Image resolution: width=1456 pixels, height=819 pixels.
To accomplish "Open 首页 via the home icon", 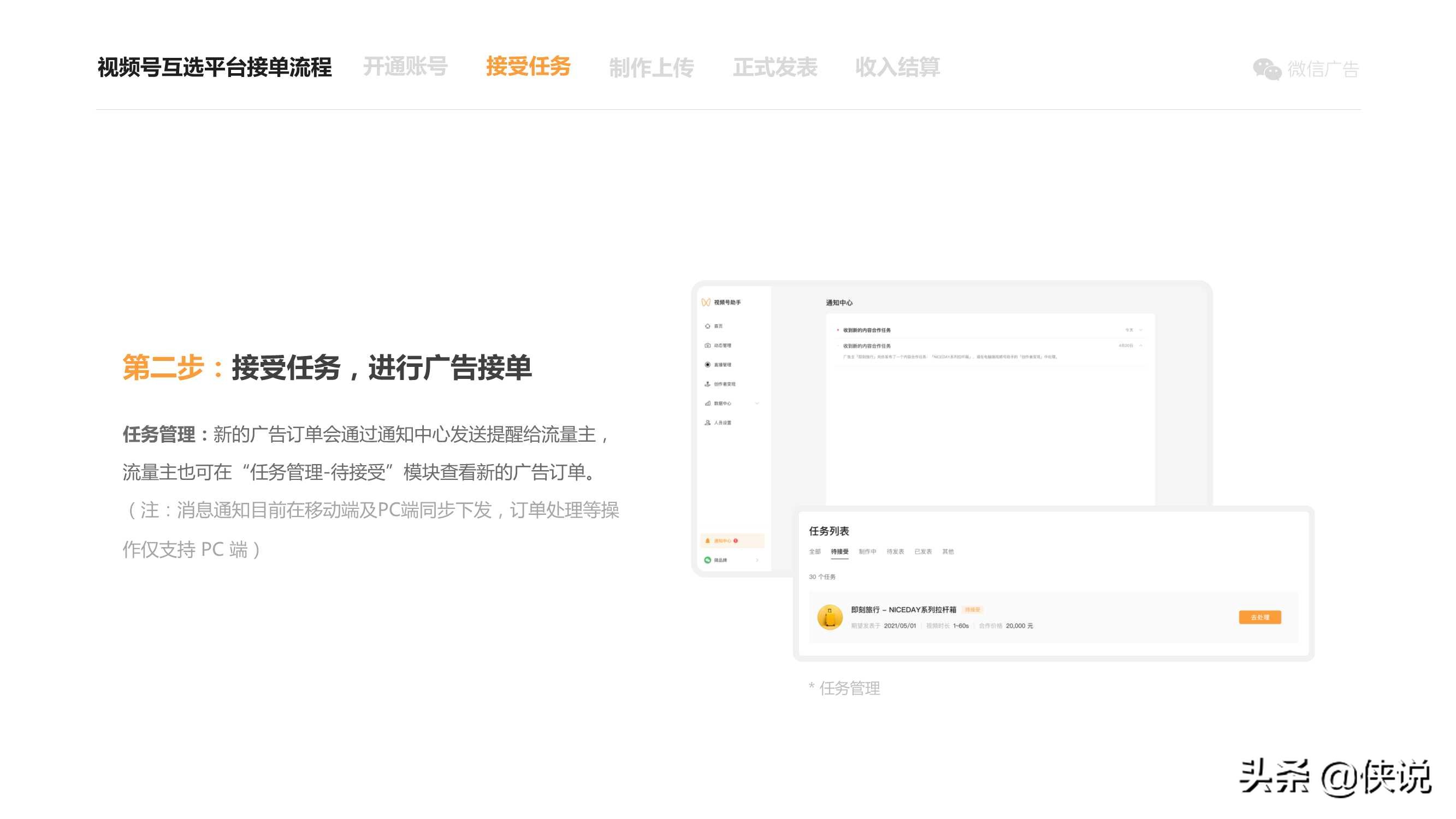I will coord(708,326).
